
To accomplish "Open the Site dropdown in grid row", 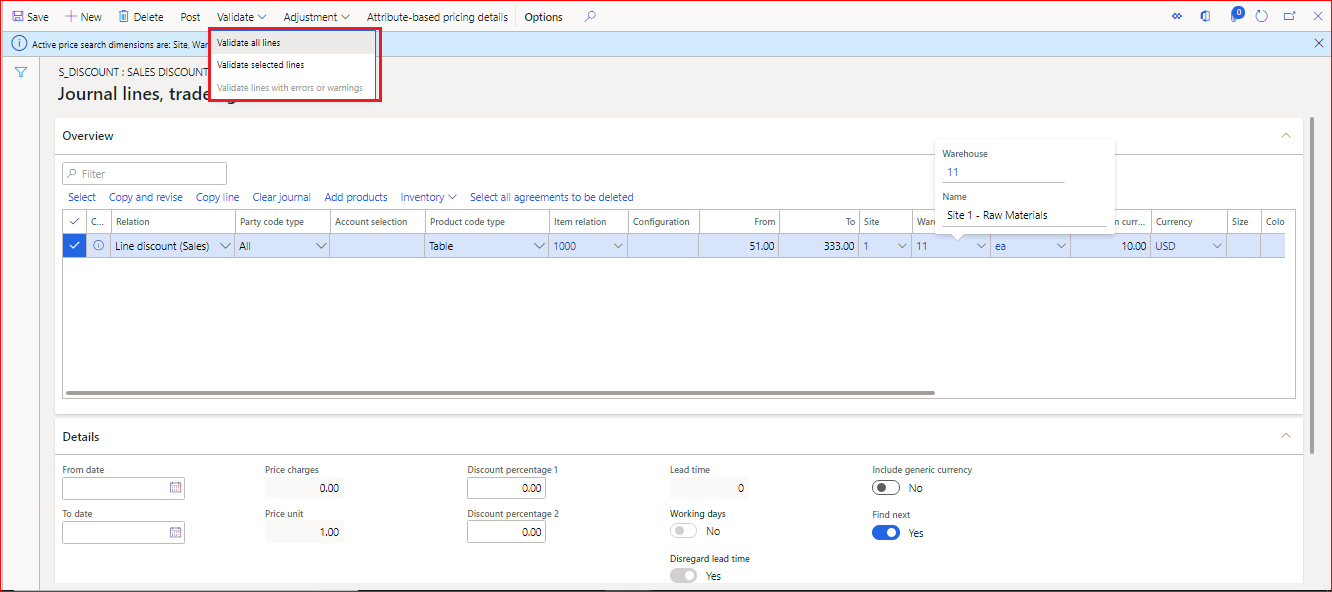I will tap(901, 246).
